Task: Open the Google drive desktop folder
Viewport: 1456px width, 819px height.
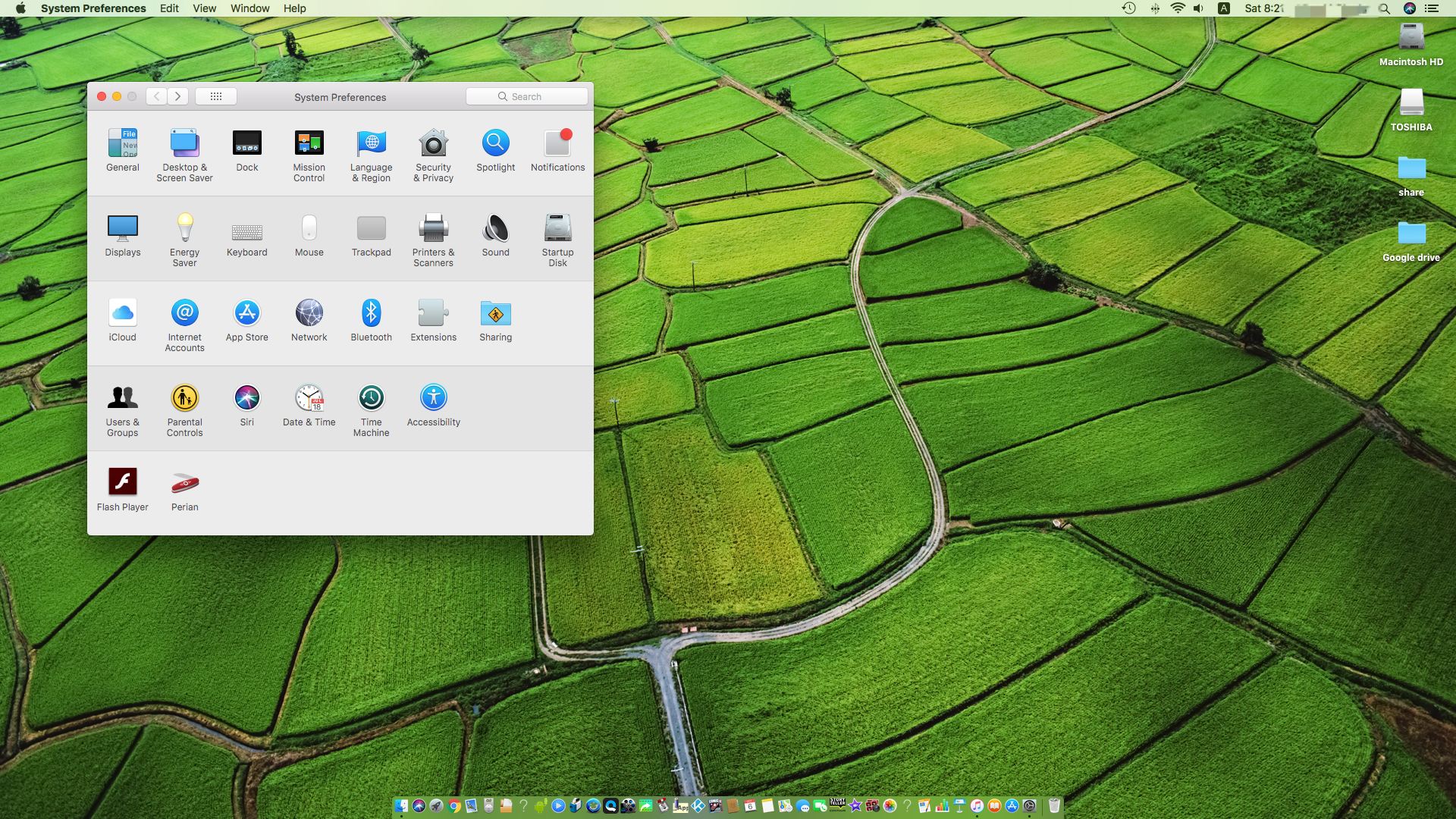Action: pyautogui.click(x=1410, y=234)
